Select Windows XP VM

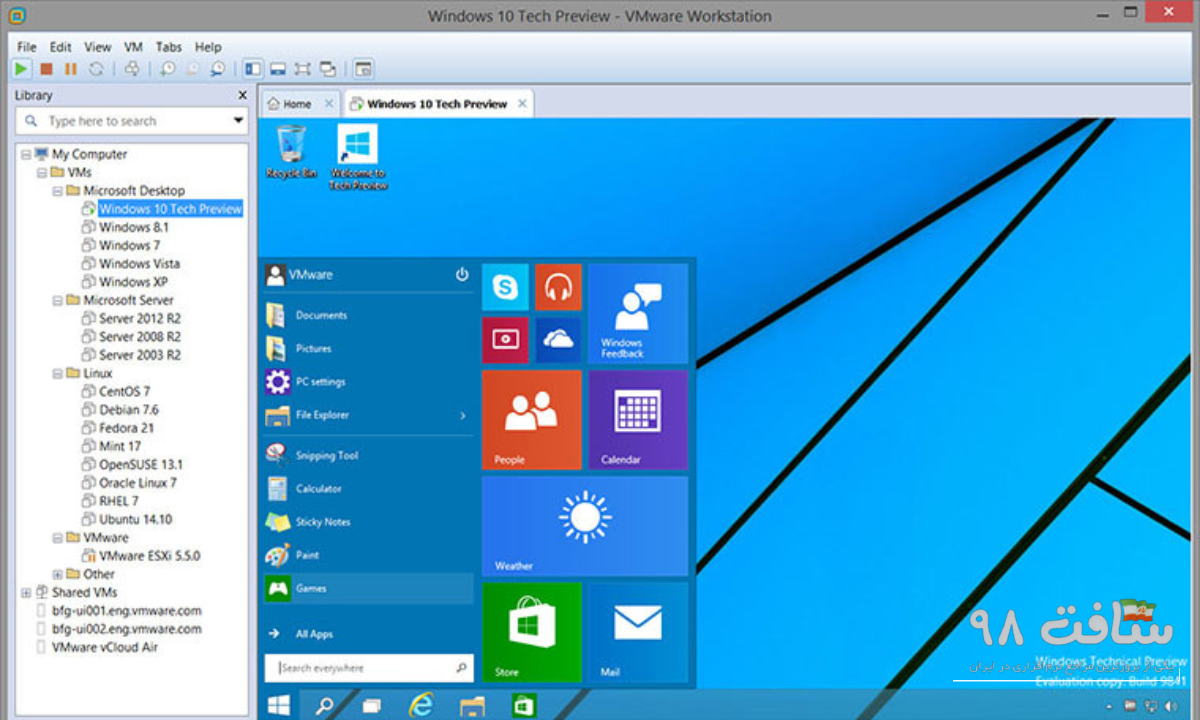(x=133, y=282)
